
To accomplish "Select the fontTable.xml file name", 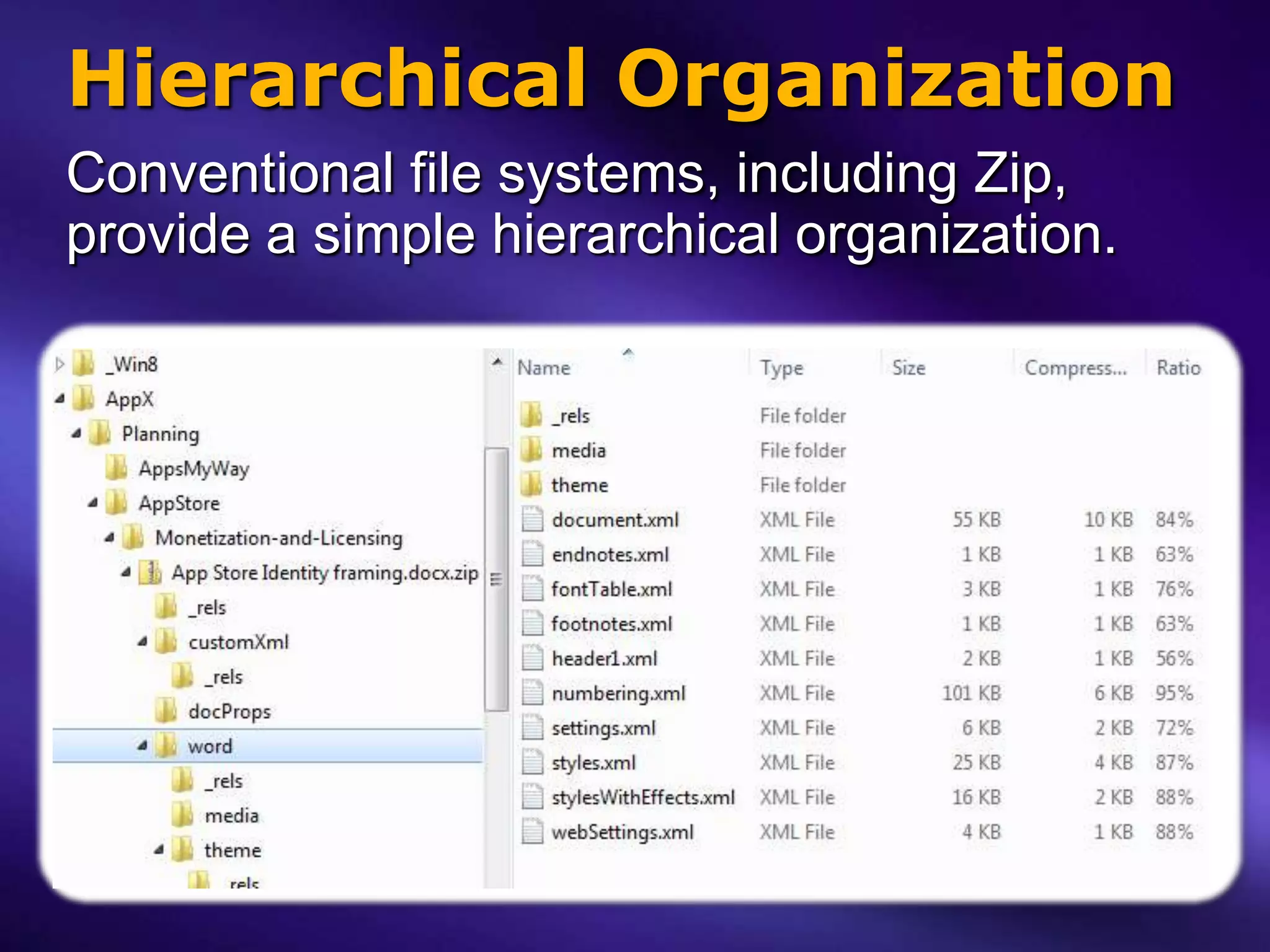I will pyautogui.click(x=611, y=589).
